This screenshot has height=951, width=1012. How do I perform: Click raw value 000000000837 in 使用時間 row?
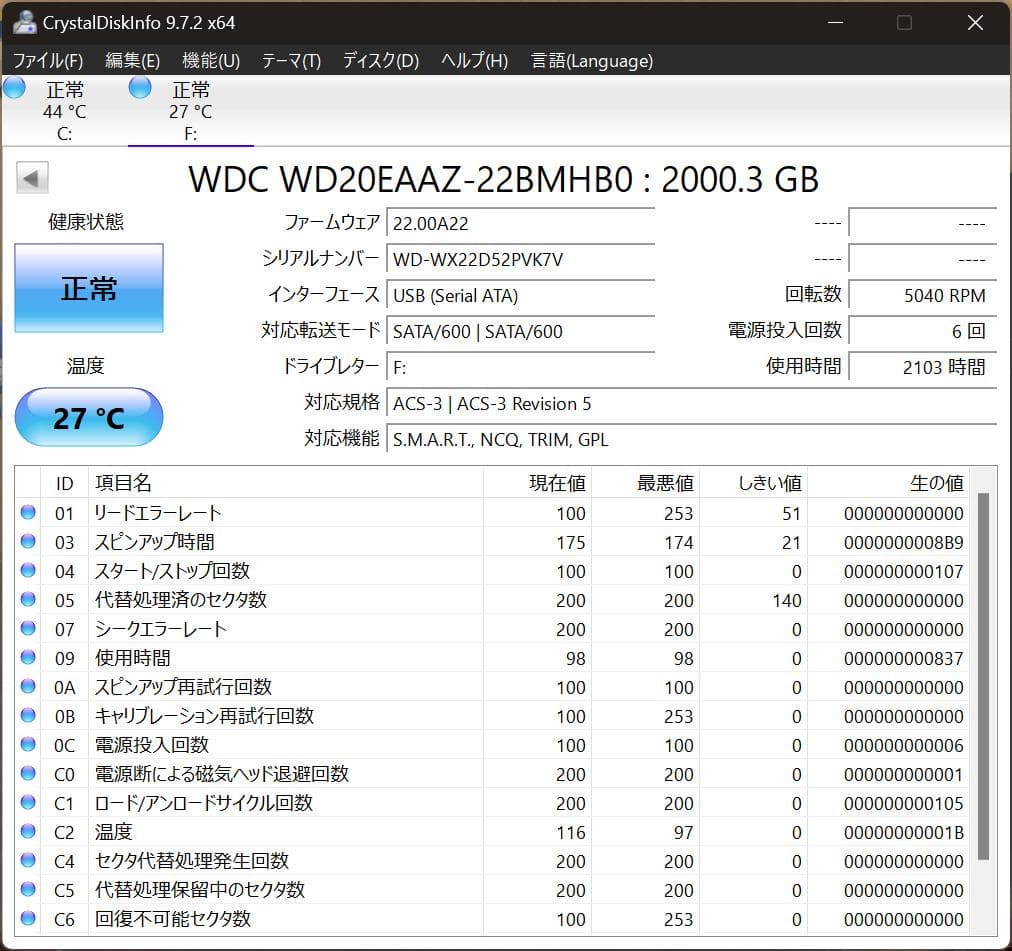(x=904, y=659)
